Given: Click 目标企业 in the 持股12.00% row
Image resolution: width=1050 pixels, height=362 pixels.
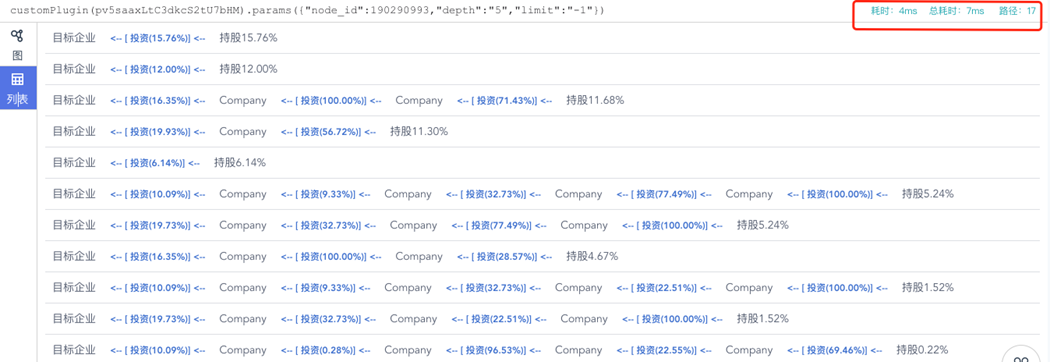Looking at the screenshot, I should point(74,69).
